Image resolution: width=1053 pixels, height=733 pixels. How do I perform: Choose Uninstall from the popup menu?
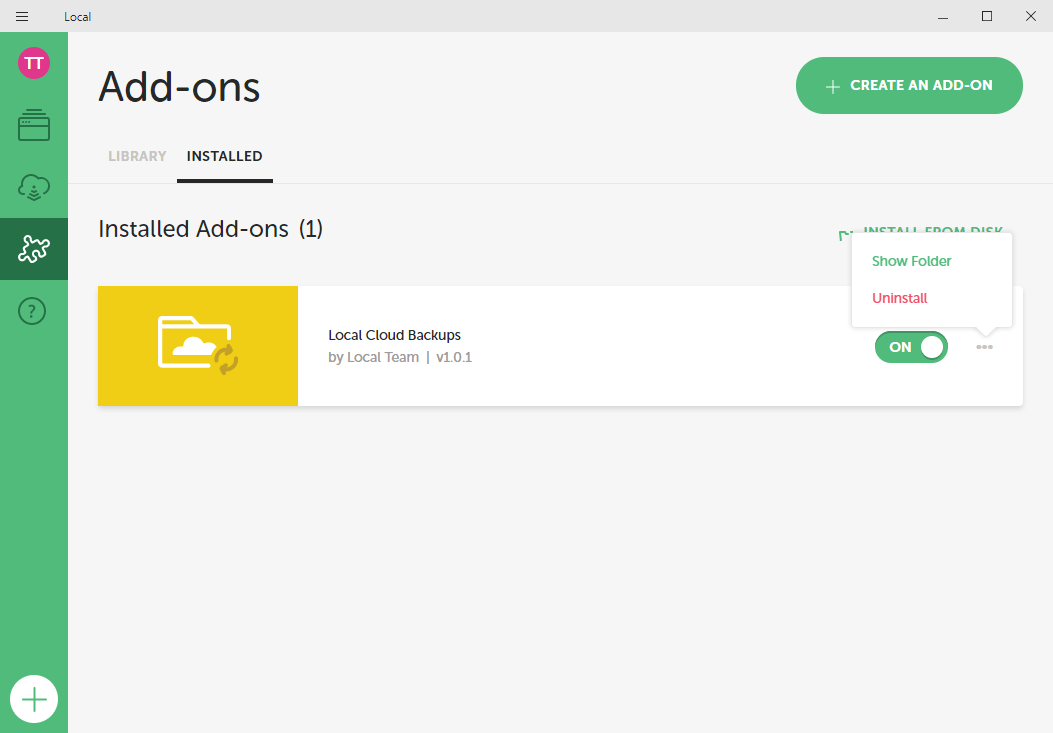[899, 298]
